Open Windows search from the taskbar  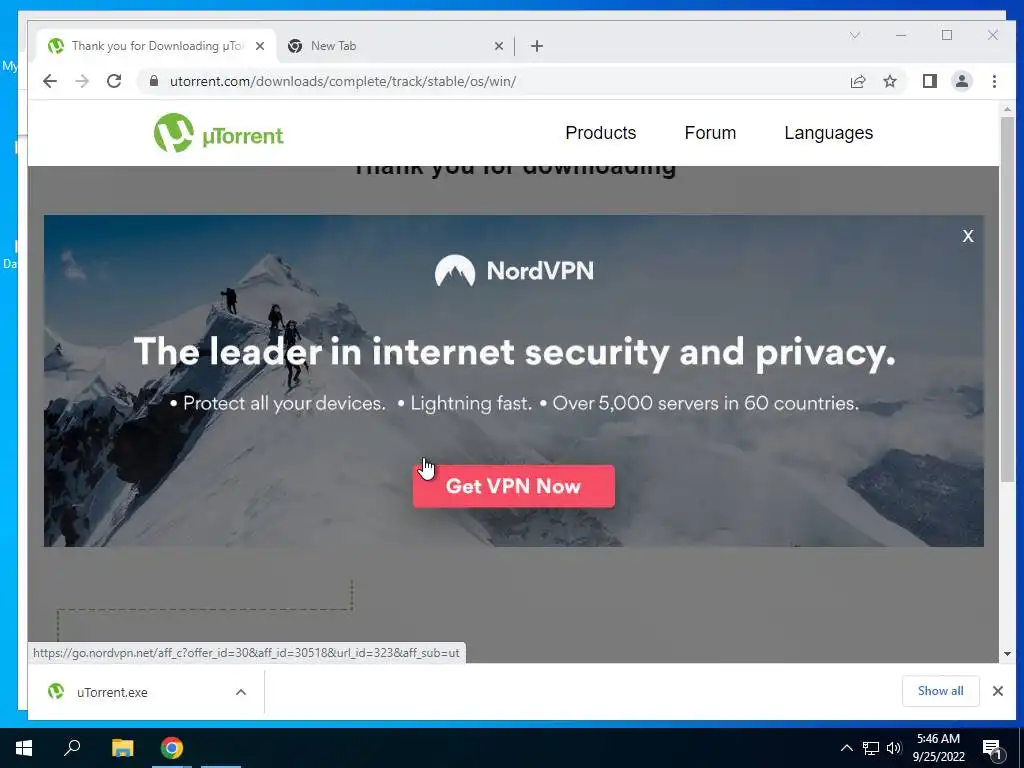[x=72, y=748]
